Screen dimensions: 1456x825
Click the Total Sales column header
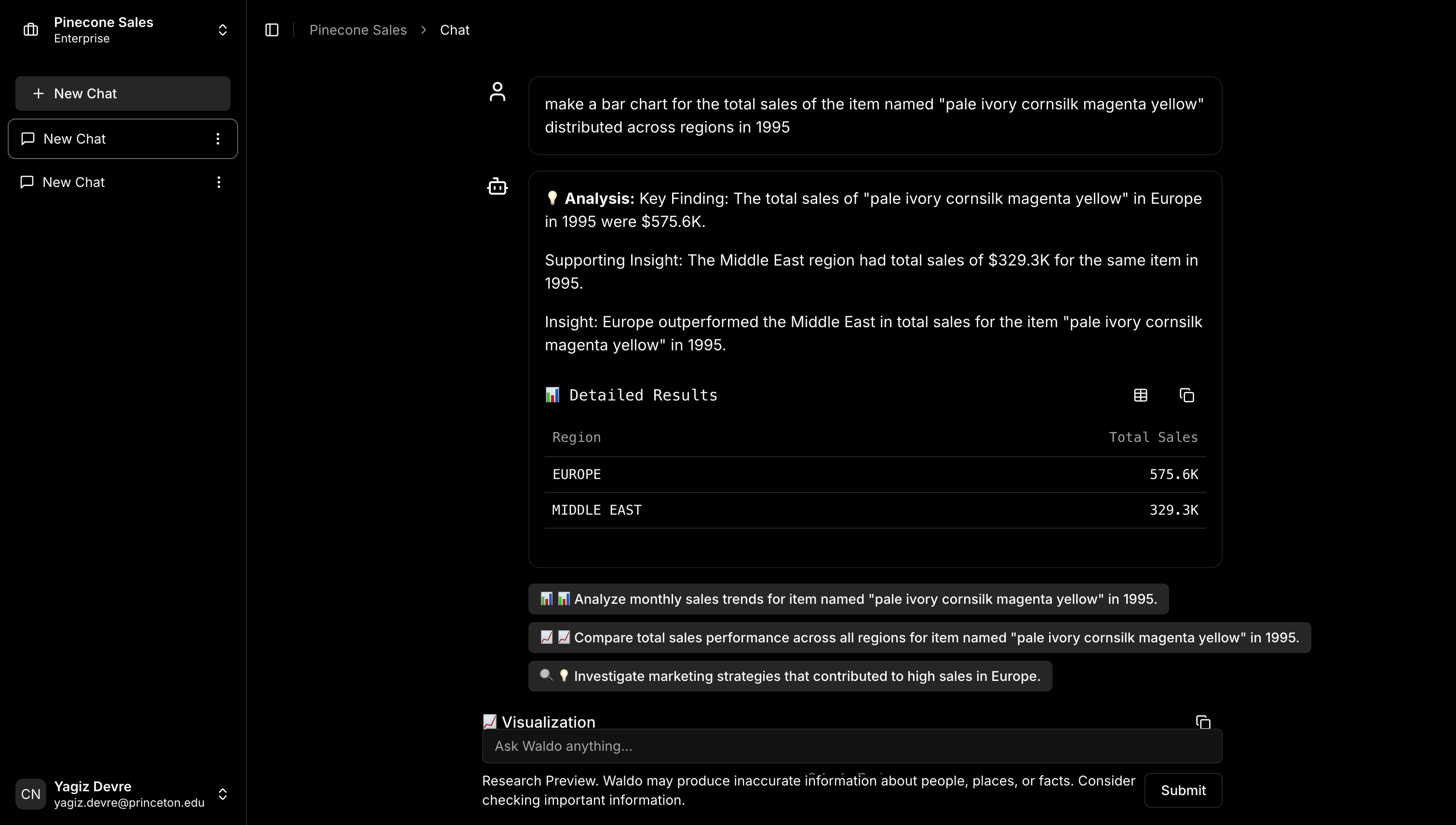[x=1153, y=438]
